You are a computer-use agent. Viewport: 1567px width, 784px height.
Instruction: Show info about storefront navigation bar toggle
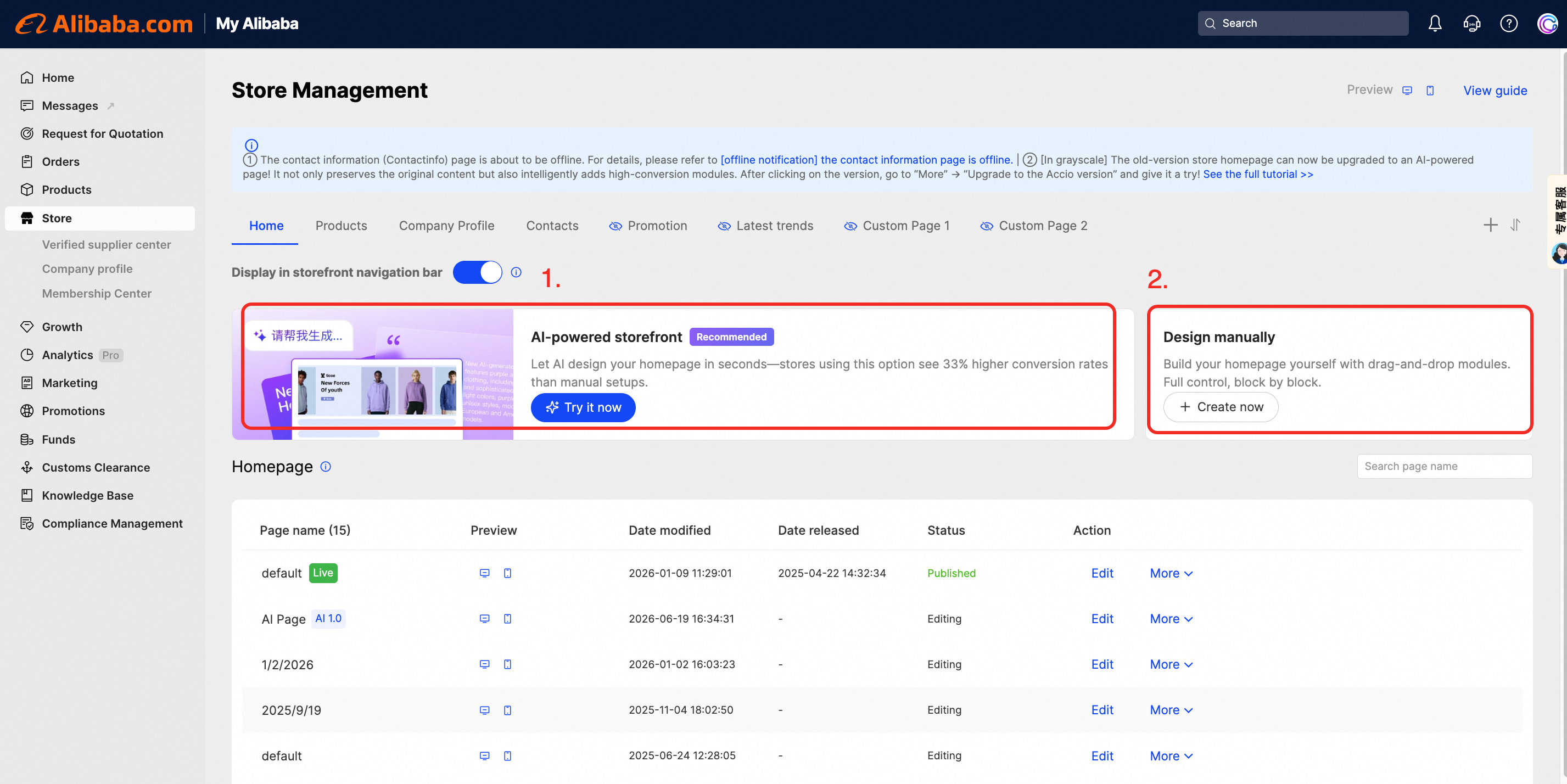pos(516,272)
